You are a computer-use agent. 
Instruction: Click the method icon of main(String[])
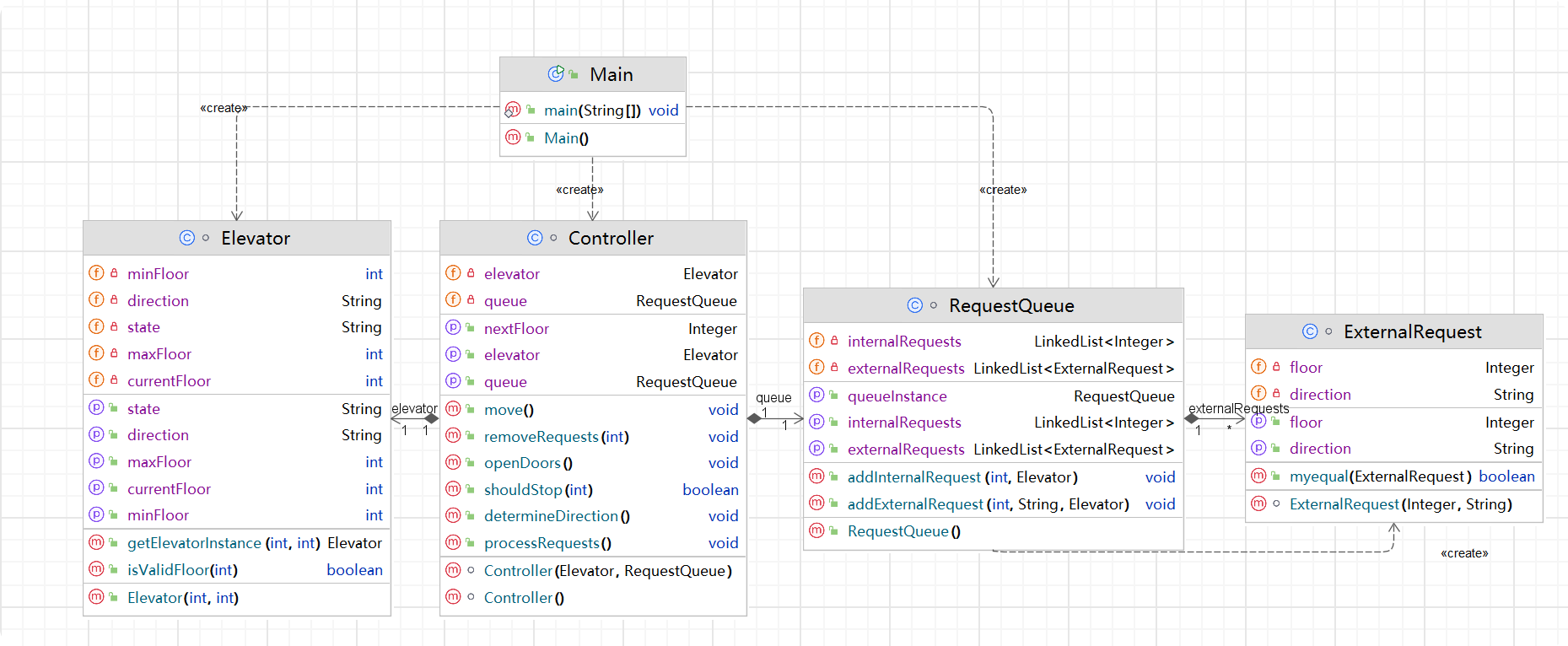[x=513, y=110]
